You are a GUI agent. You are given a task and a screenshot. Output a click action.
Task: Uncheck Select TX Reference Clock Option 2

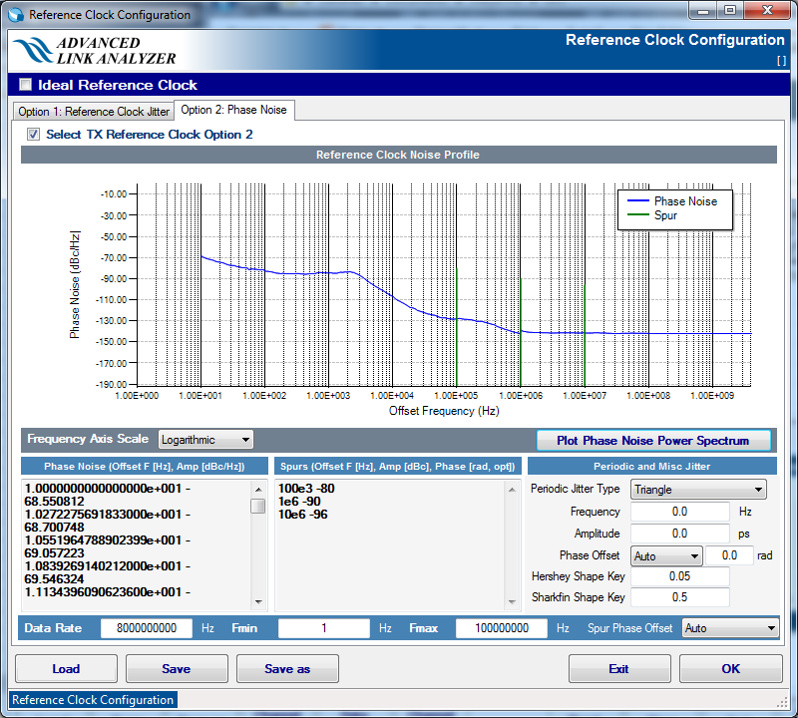pyautogui.click(x=34, y=134)
